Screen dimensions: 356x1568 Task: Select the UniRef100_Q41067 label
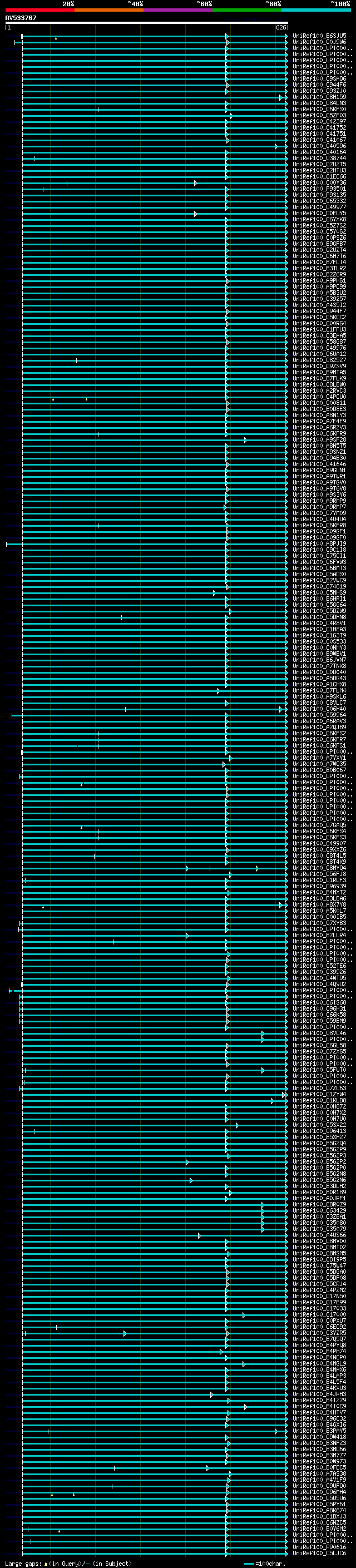pyautogui.click(x=319, y=140)
